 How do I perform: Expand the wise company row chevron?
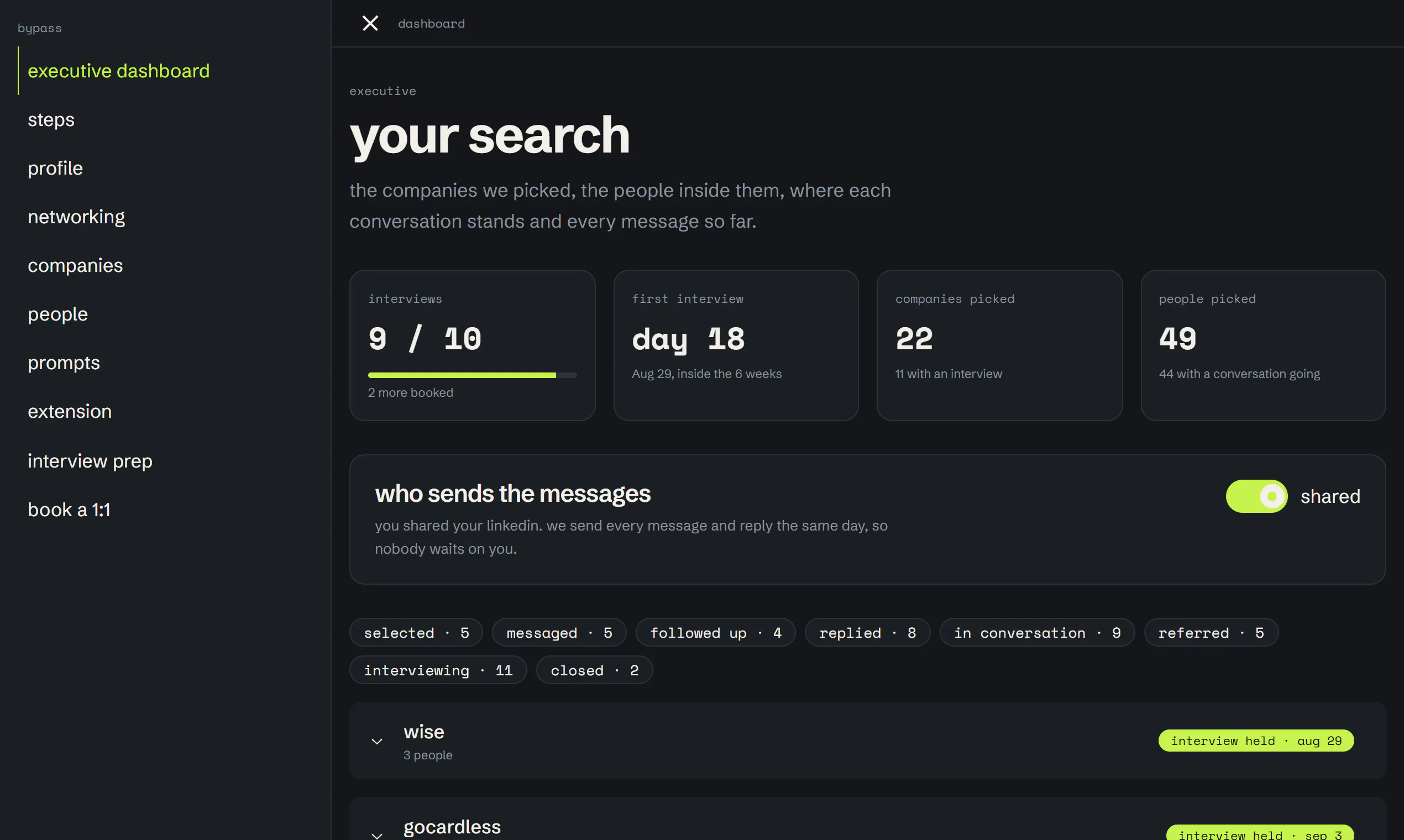(377, 742)
